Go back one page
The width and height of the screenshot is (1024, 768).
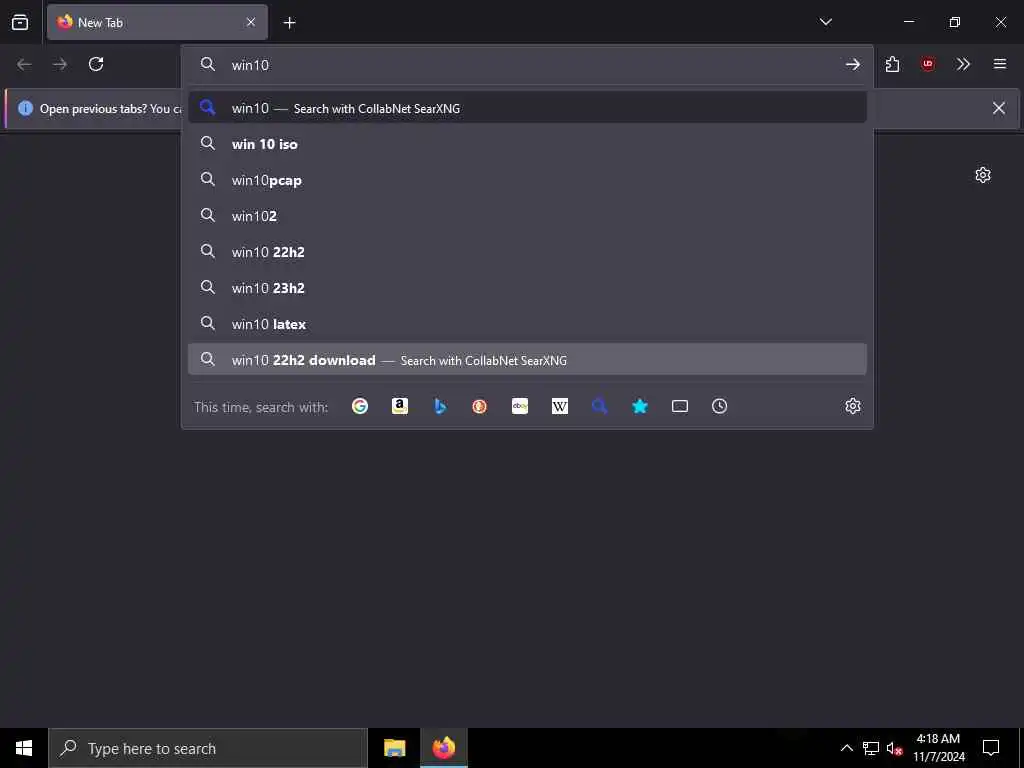(24, 64)
